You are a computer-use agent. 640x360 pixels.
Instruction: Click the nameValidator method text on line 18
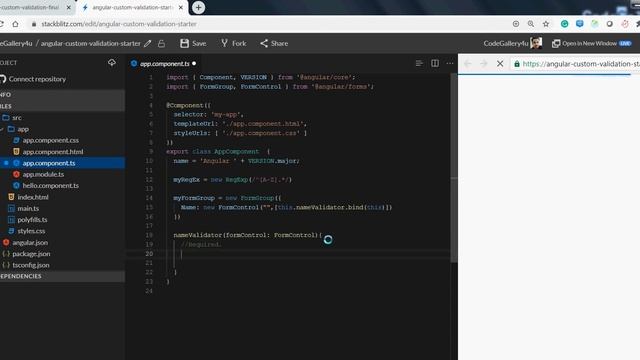coord(198,235)
